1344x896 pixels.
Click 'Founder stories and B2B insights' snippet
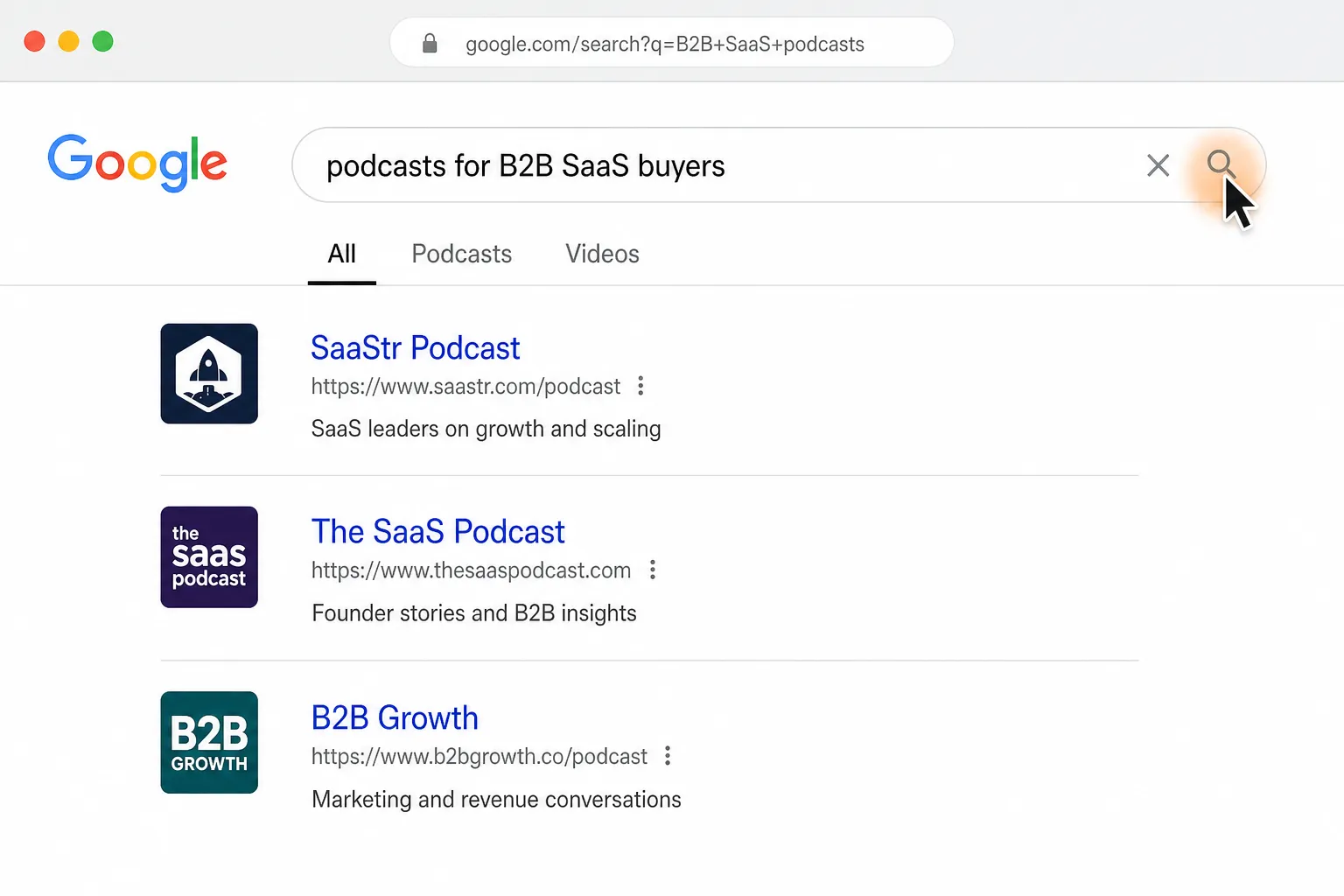(x=474, y=612)
